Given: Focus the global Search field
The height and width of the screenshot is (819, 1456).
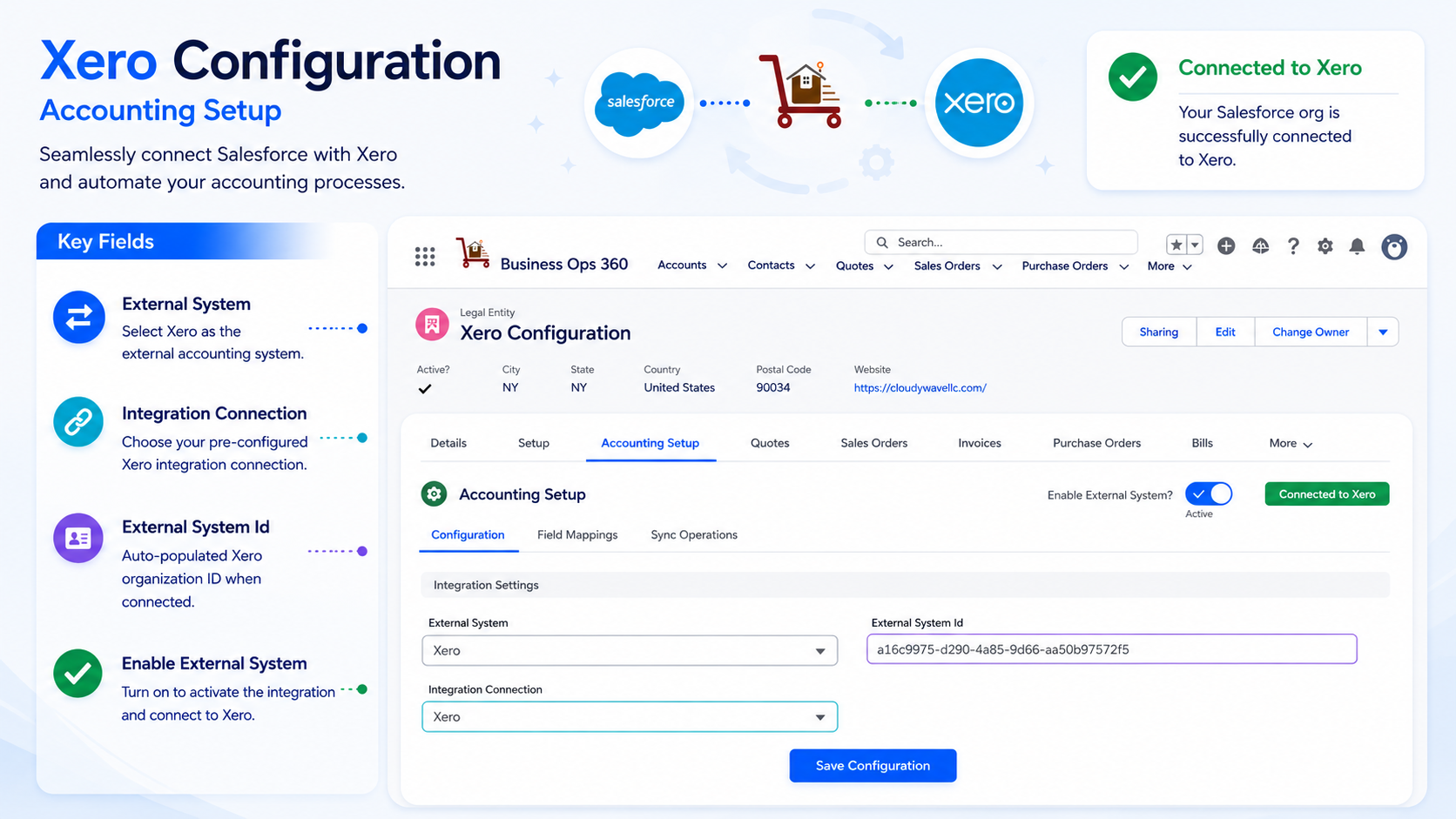Looking at the screenshot, I should [x=1001, y=242].
